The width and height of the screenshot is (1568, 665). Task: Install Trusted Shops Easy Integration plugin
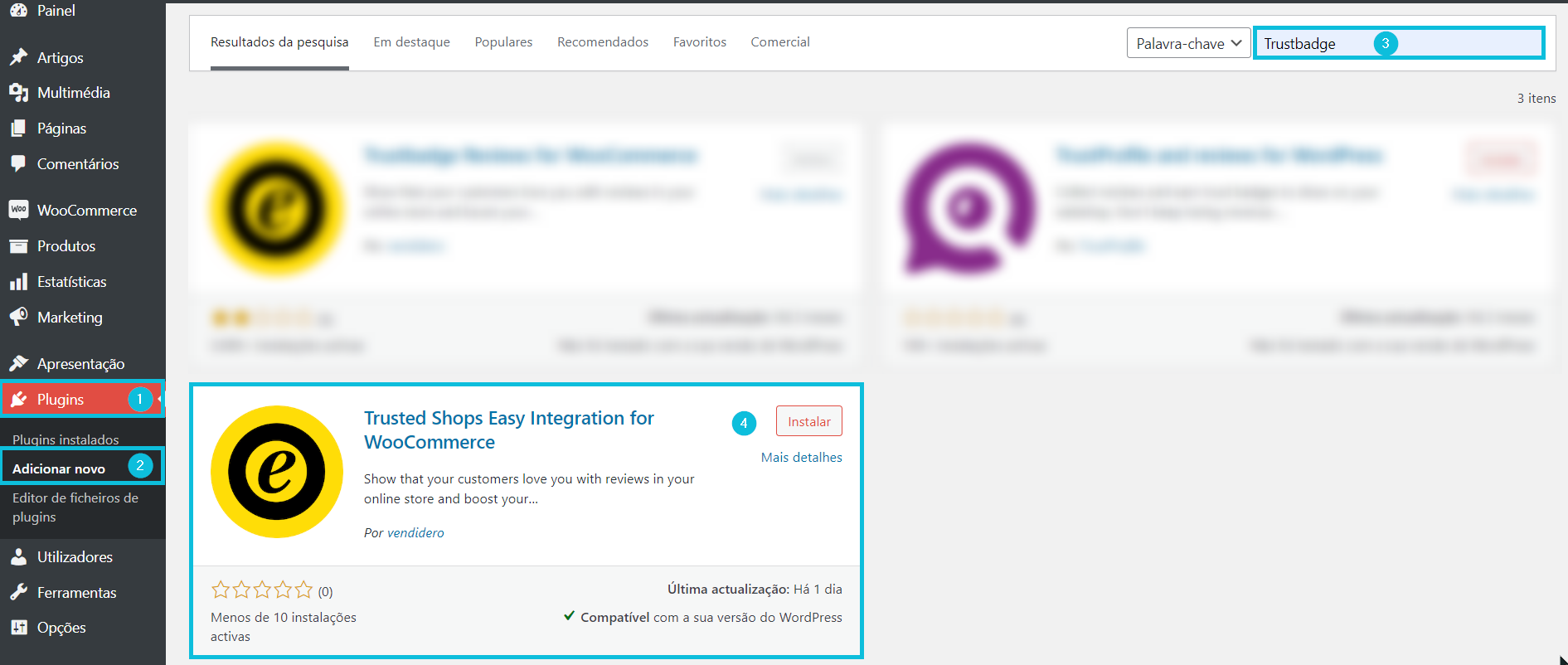808,421
